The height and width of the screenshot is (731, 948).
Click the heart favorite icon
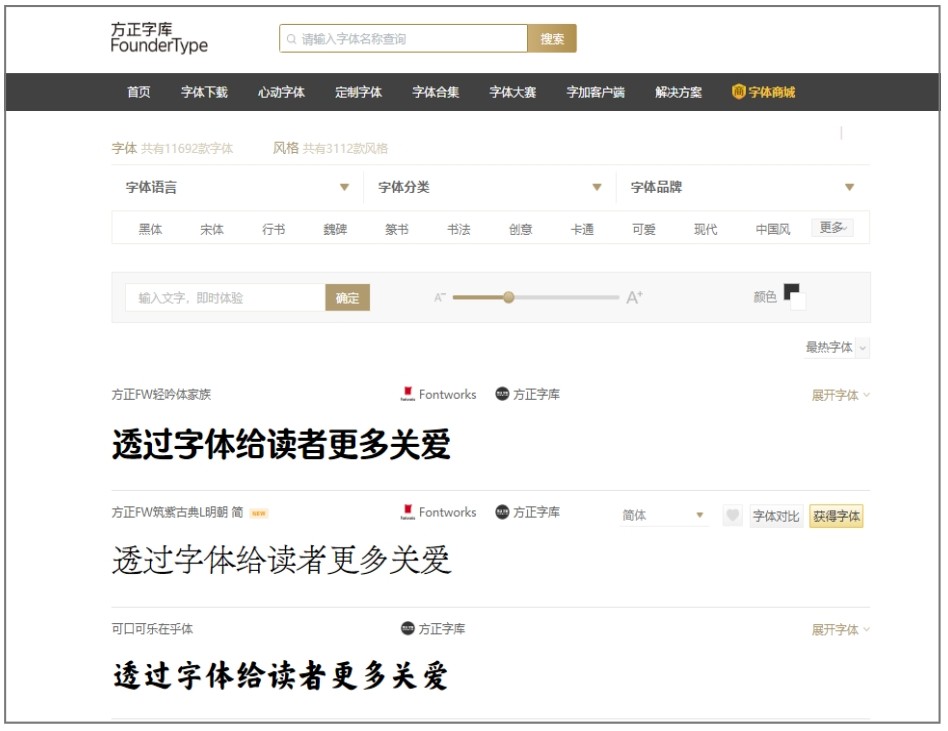click(733, 516)
